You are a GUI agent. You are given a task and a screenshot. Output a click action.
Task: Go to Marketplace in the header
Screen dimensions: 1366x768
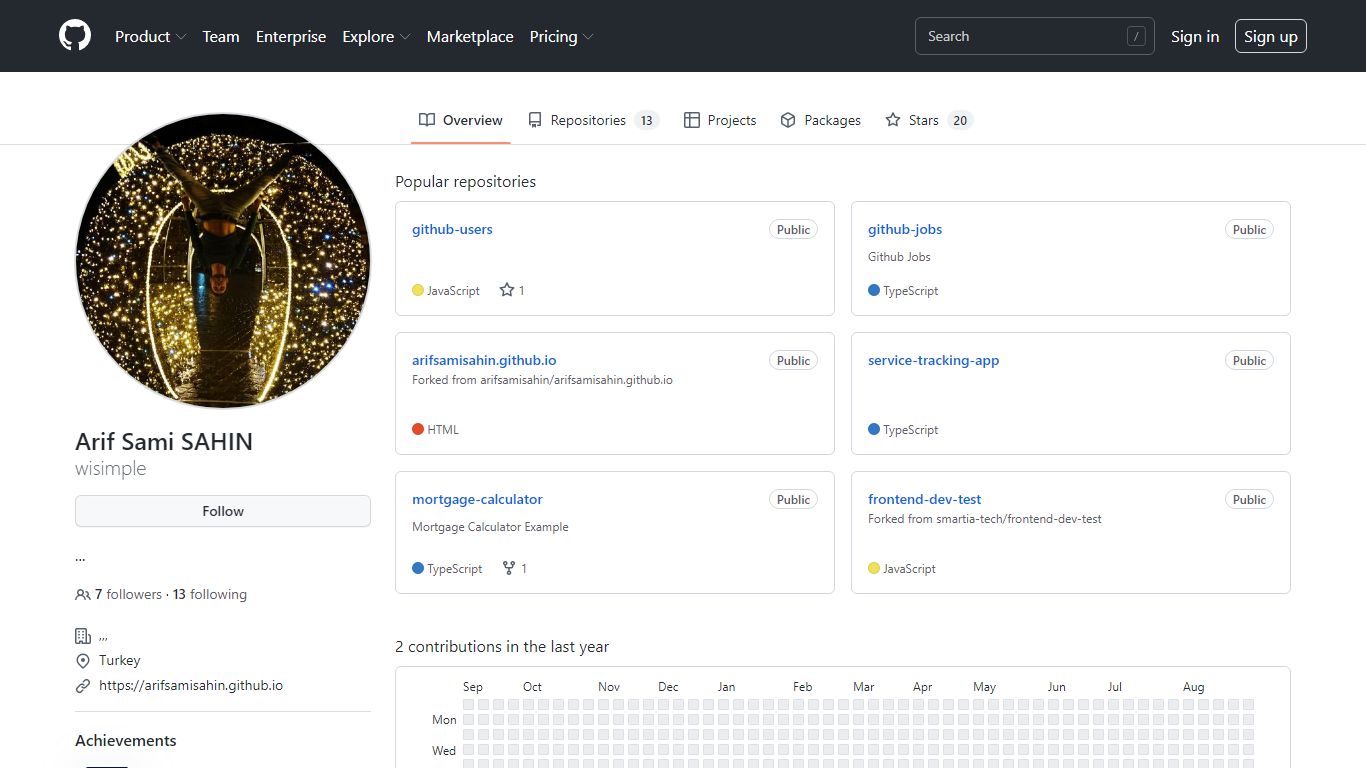point(470,36)
